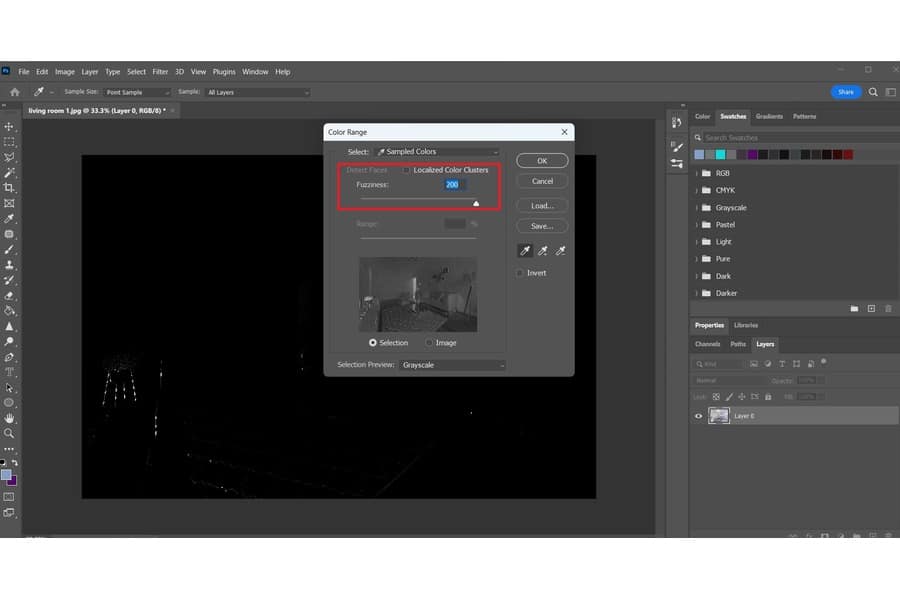The image size is (900, 600).
Task: Select the Lasso tool
Action: click(x=9, y=157)
